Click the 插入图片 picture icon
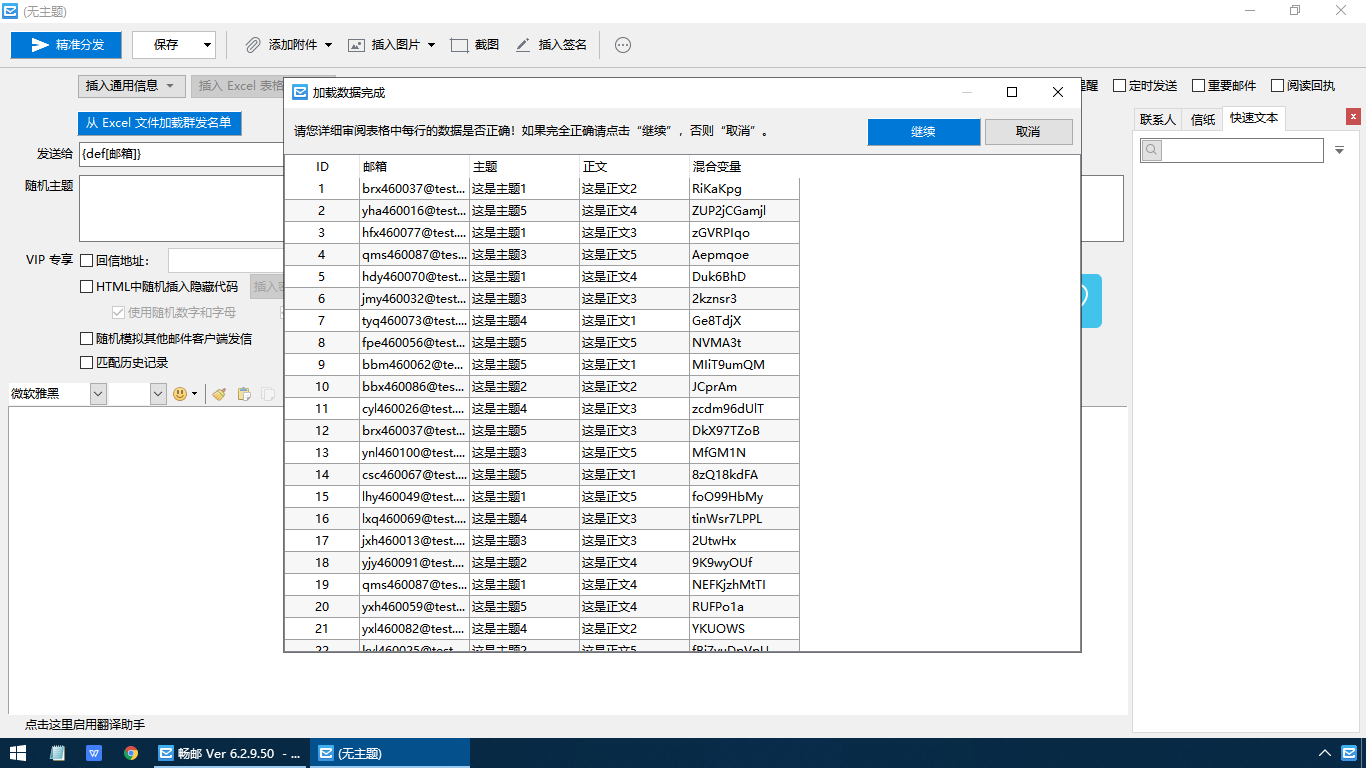The width and height of the screenshot is (1366, 768). (x=356, y=45)
